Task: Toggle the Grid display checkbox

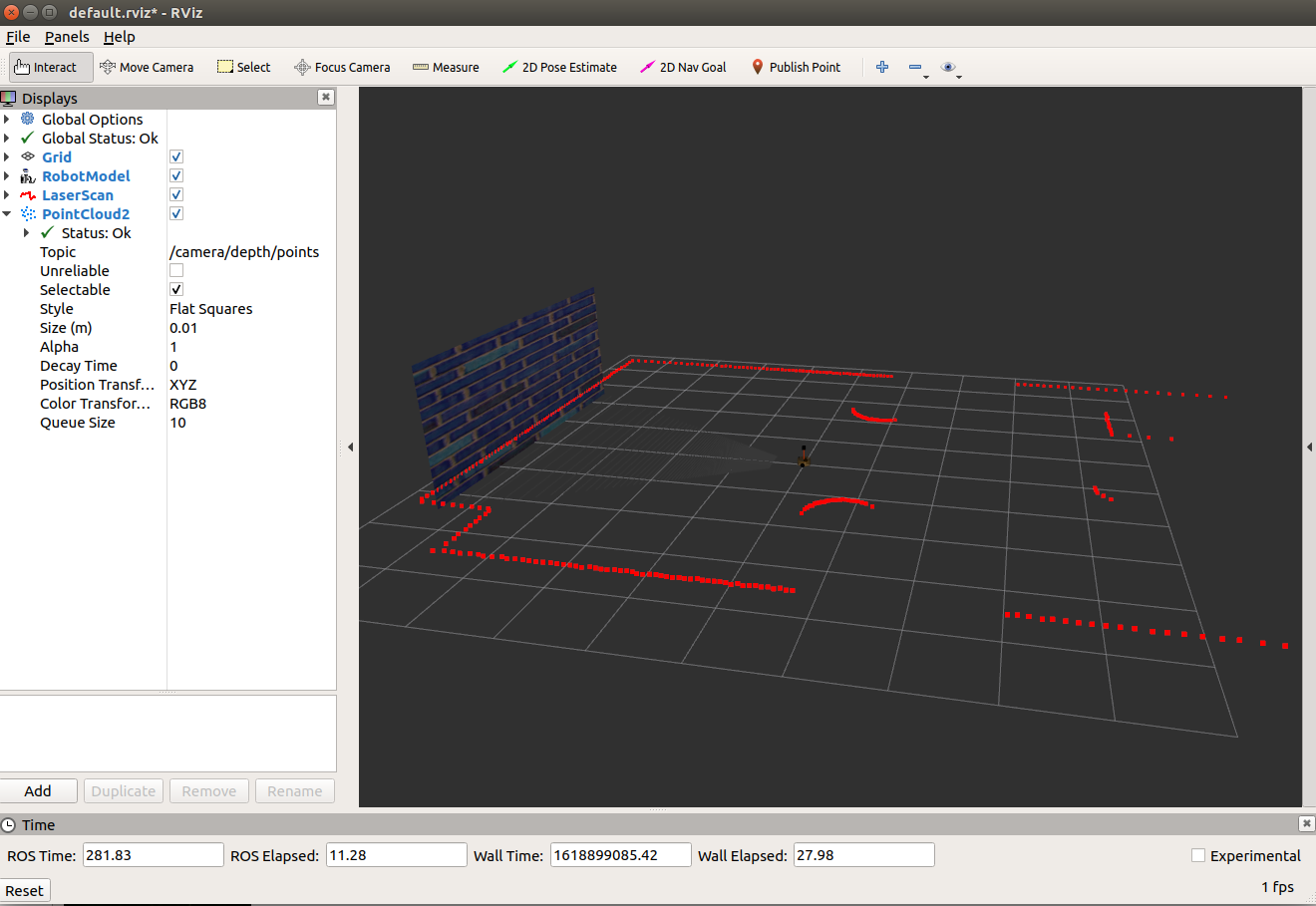Action: pos(176,156)
